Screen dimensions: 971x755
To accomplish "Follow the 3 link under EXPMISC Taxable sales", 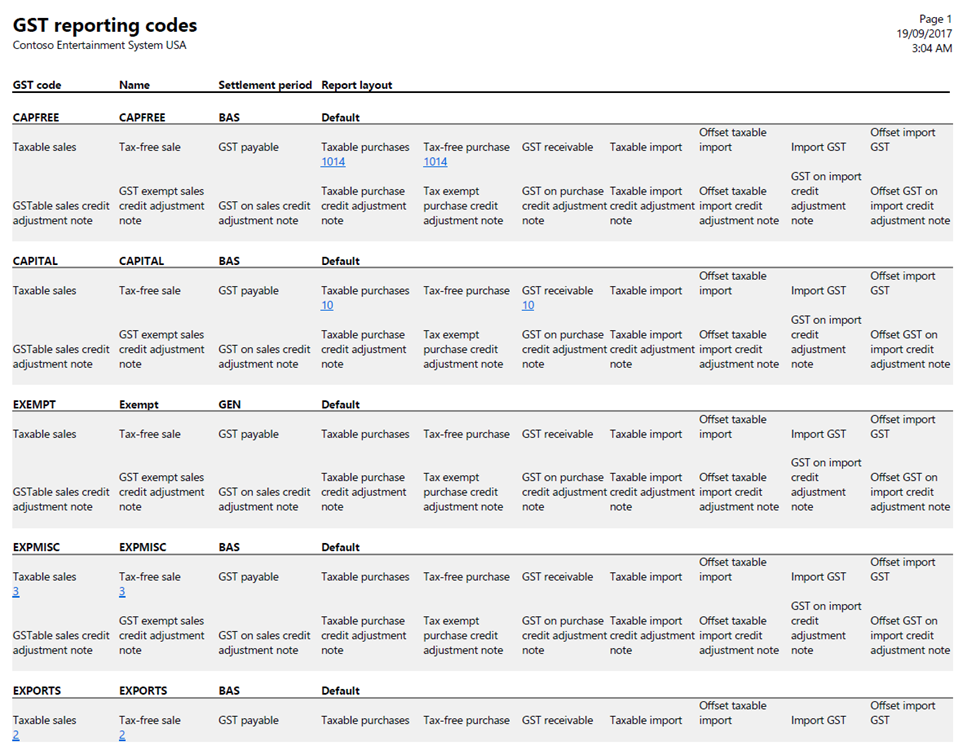I will click(16, 592).
